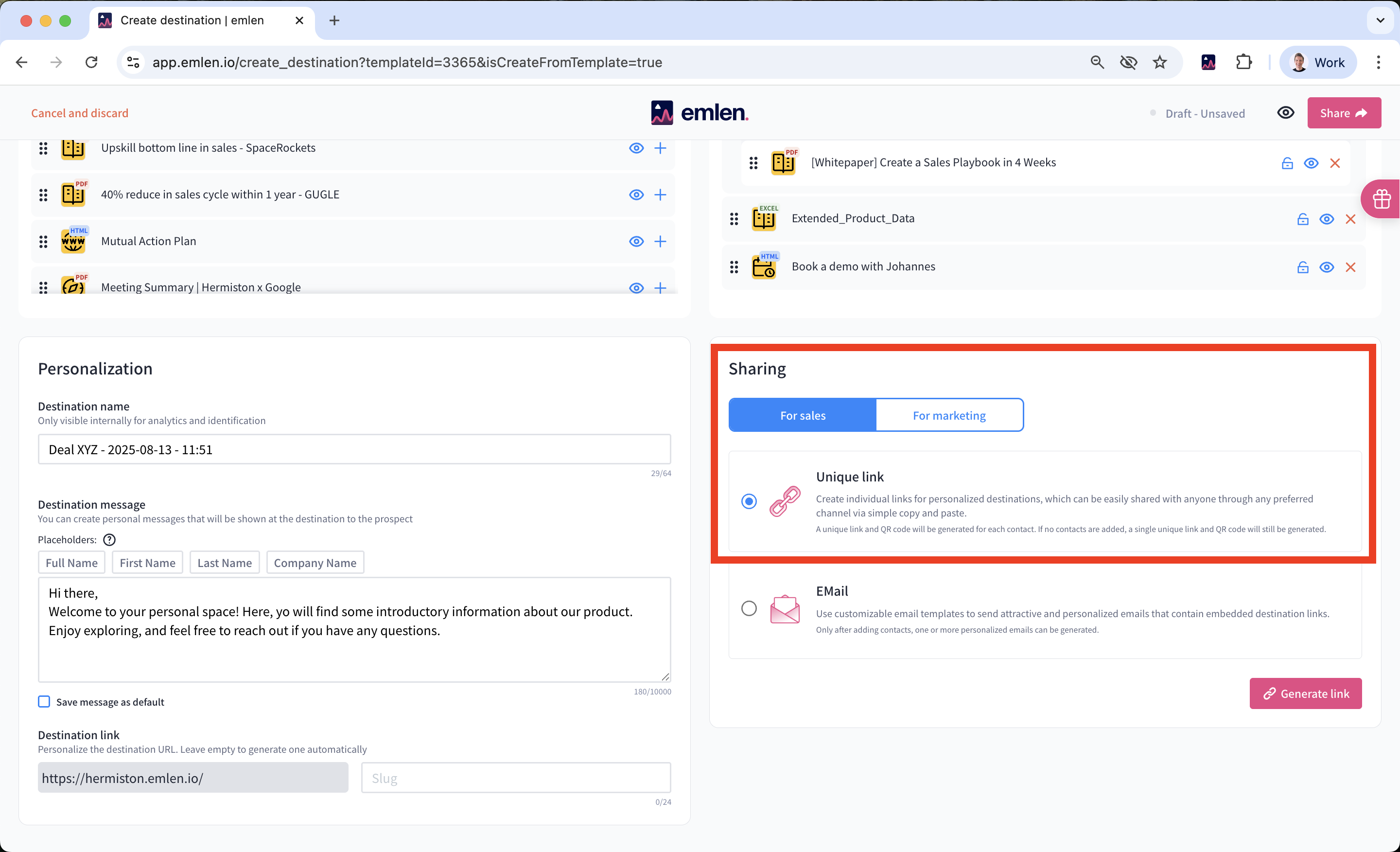Viewport: 1400px width, 852px height.
Task: Click the Placeholders help question mark icon
Action: click(x=109, y=539)
